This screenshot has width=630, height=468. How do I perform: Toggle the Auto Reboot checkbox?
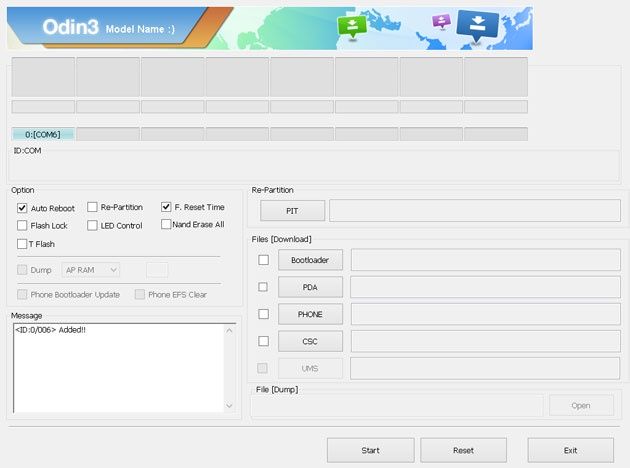click(x=22, y=208)
